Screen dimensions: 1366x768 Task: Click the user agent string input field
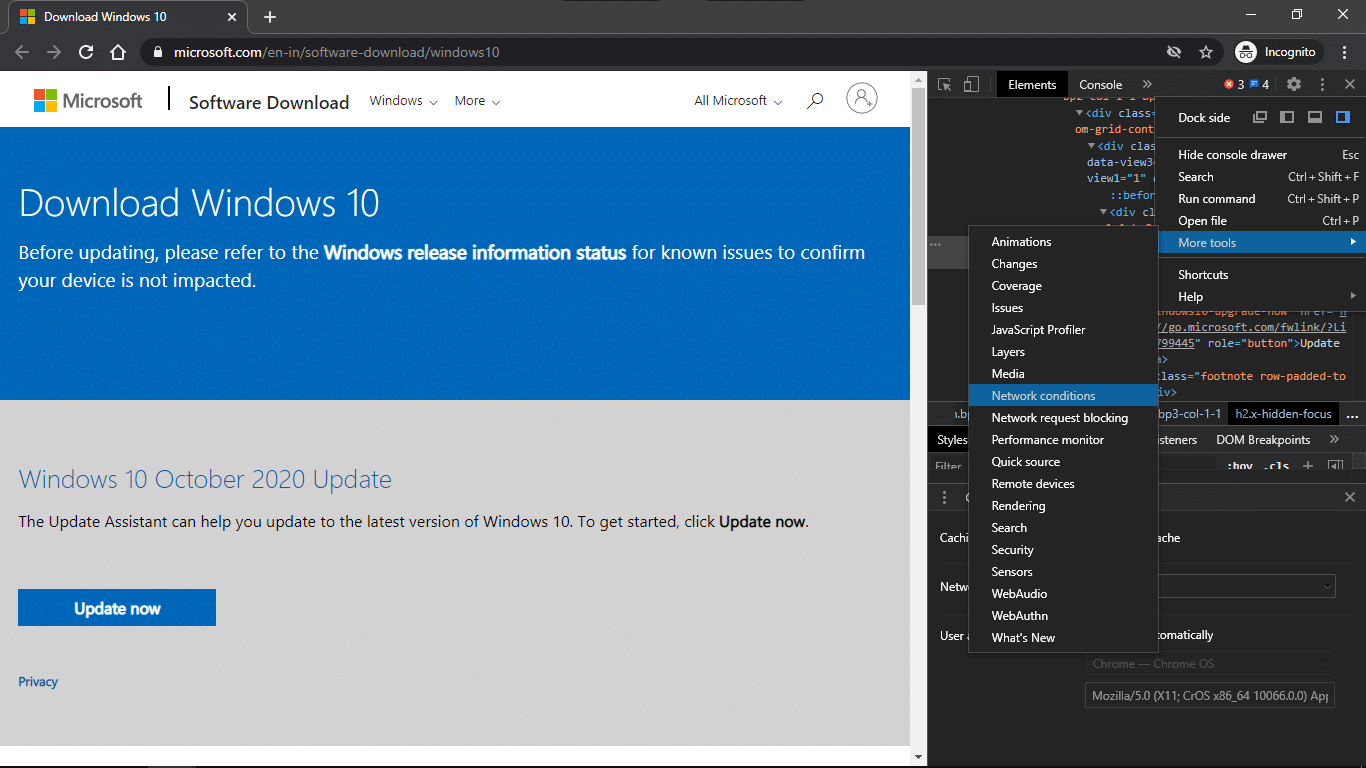point(1210,695)
